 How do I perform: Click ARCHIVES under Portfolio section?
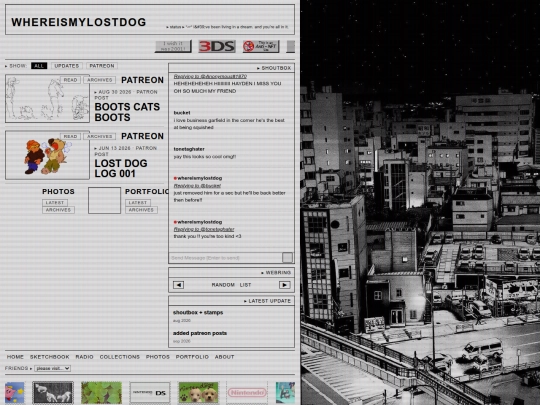[141, 210]
